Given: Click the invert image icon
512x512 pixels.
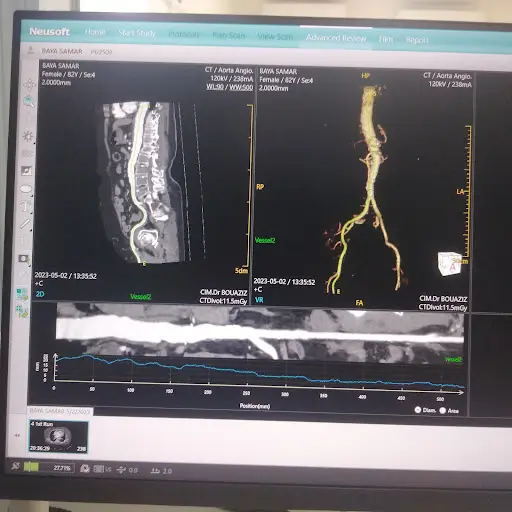Looking at the screenshot, I should pos(26,171).
